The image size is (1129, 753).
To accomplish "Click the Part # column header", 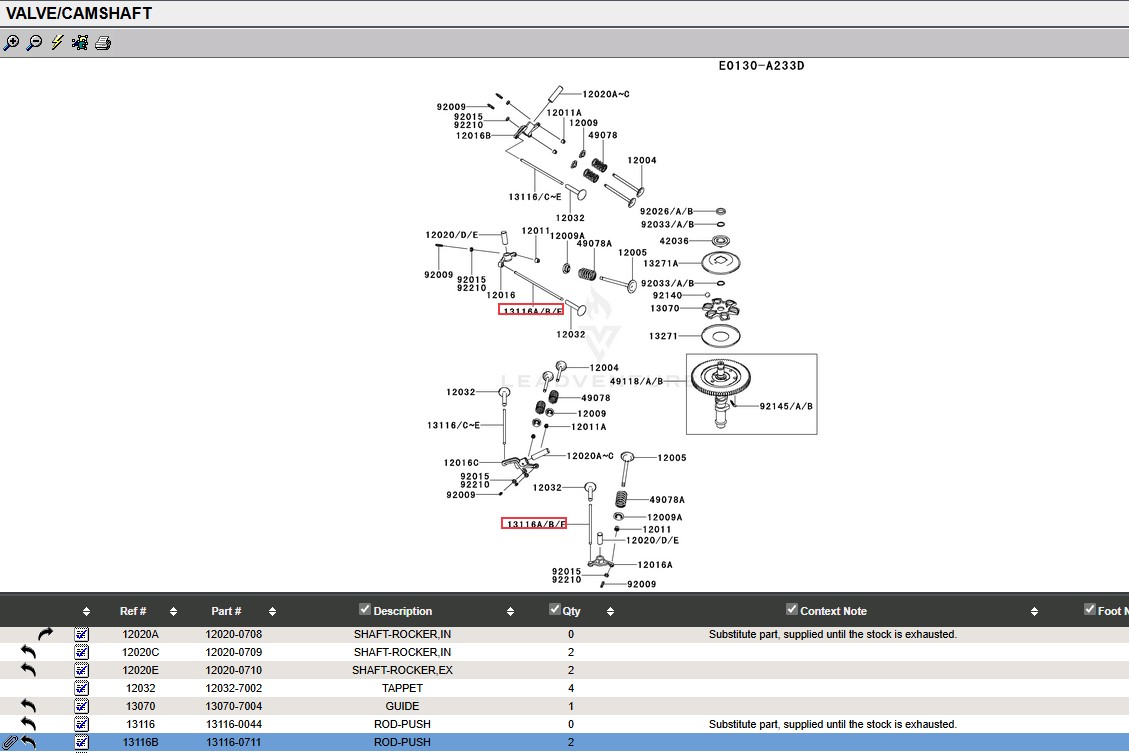I will pos(226,611).
